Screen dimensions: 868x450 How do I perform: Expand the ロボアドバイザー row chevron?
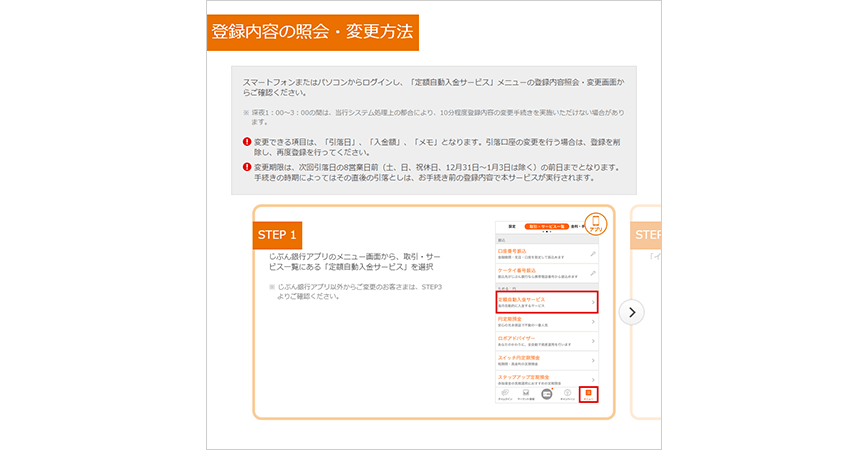coord(593,340)
